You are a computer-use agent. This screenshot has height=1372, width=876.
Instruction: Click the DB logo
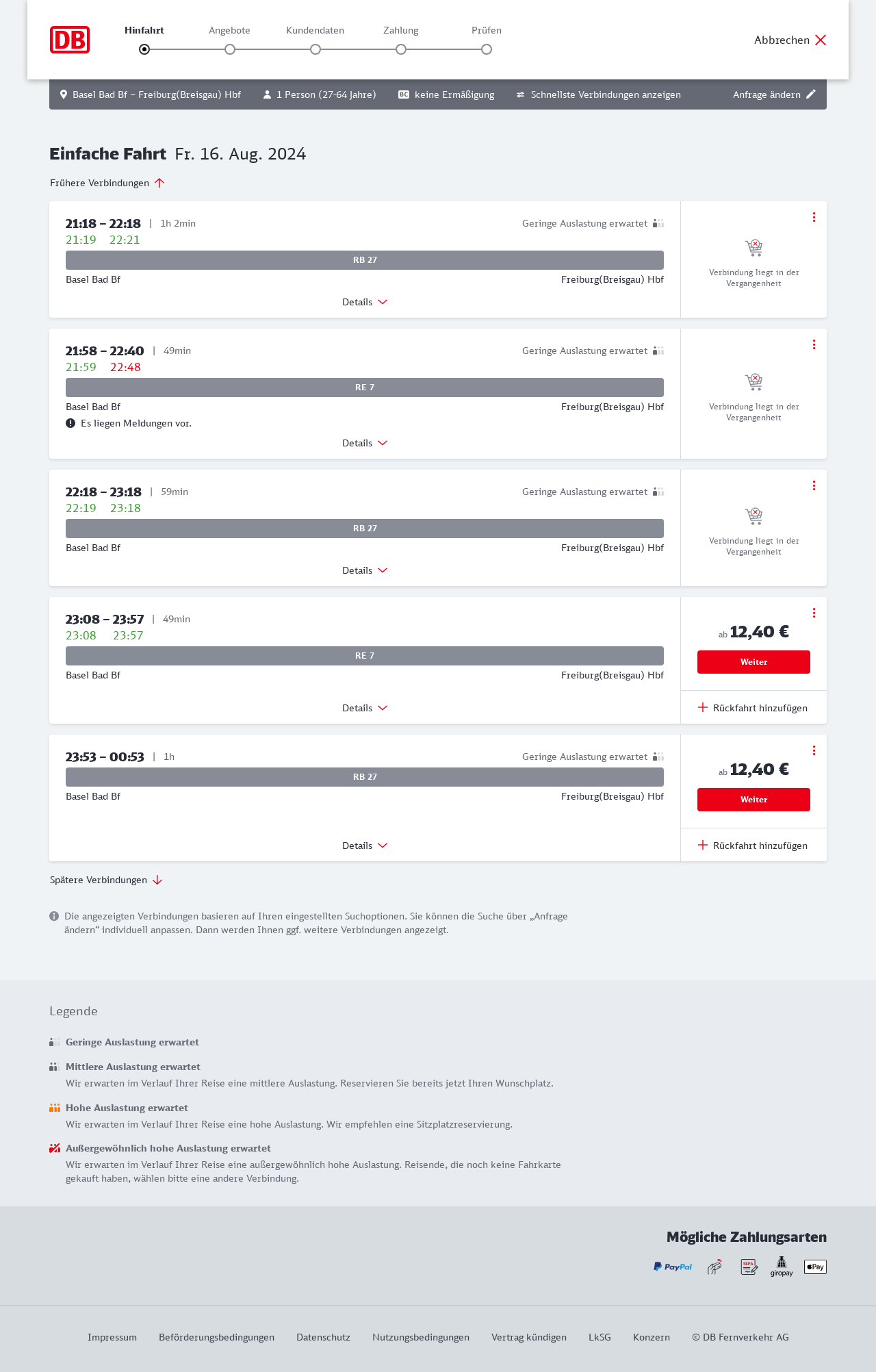pos(70,40)
